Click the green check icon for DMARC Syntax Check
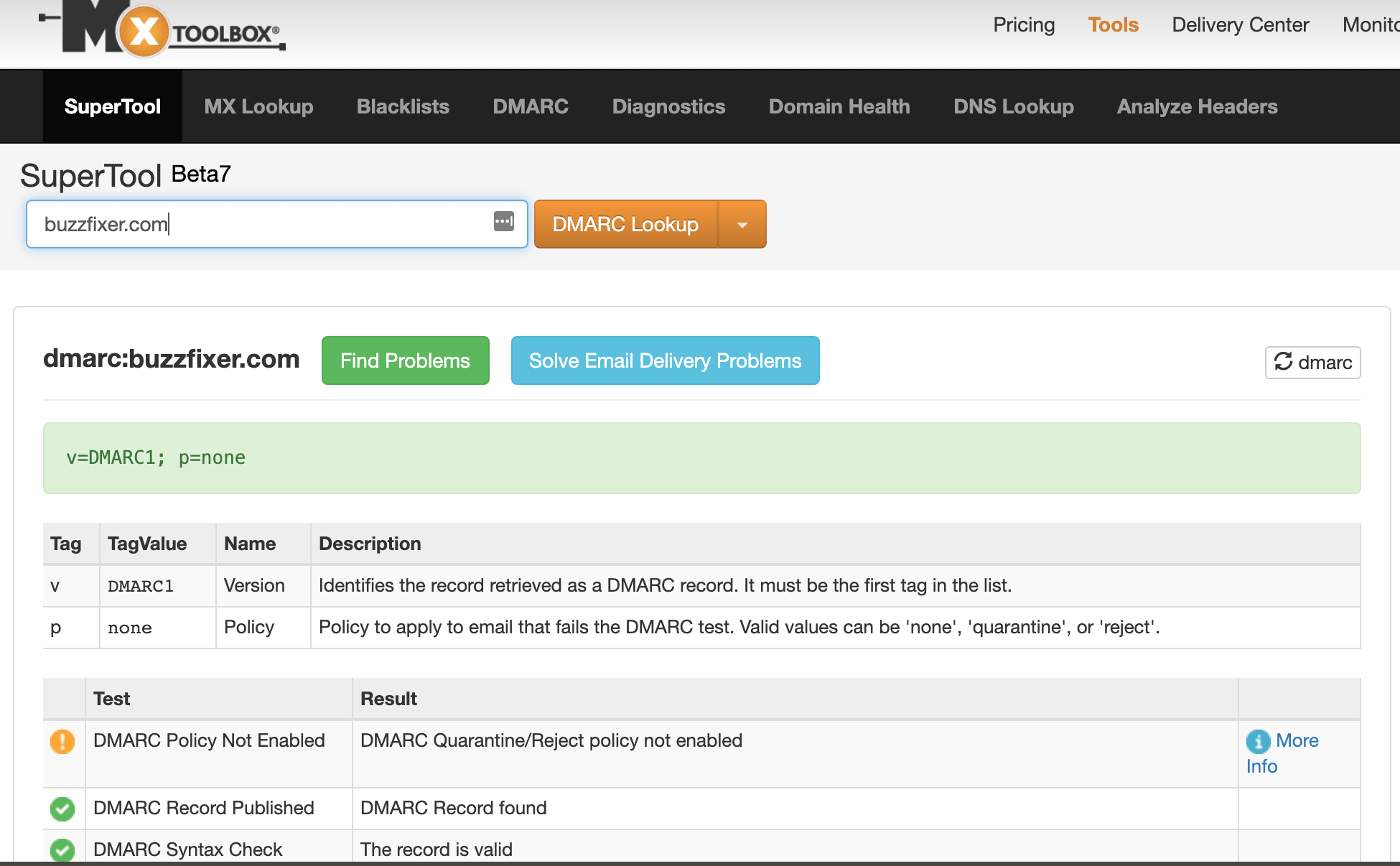1400x866 pixels. point(62,849)
